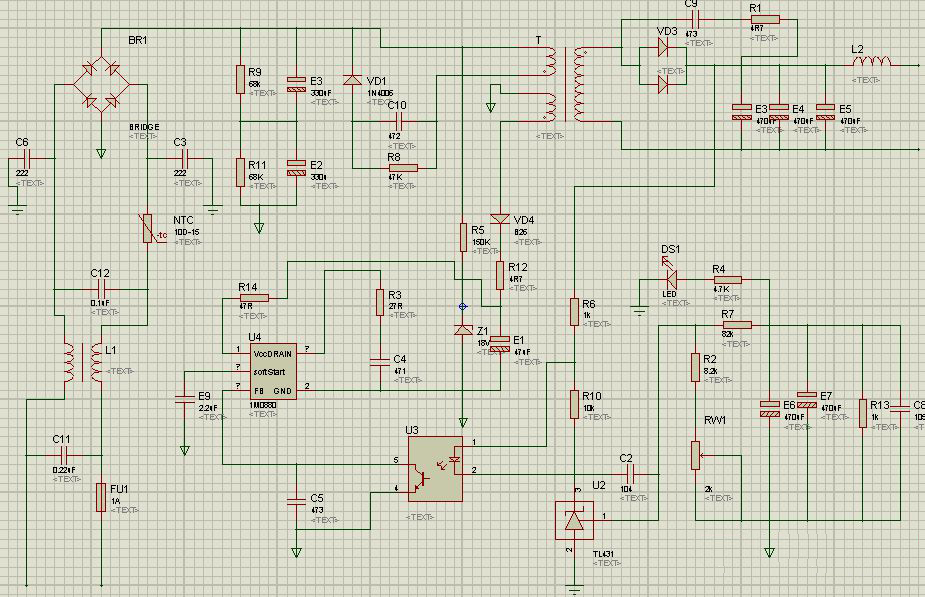Select the L1 common-mode choke
This screenshot has height=597, width=925.
pos(83,363)
